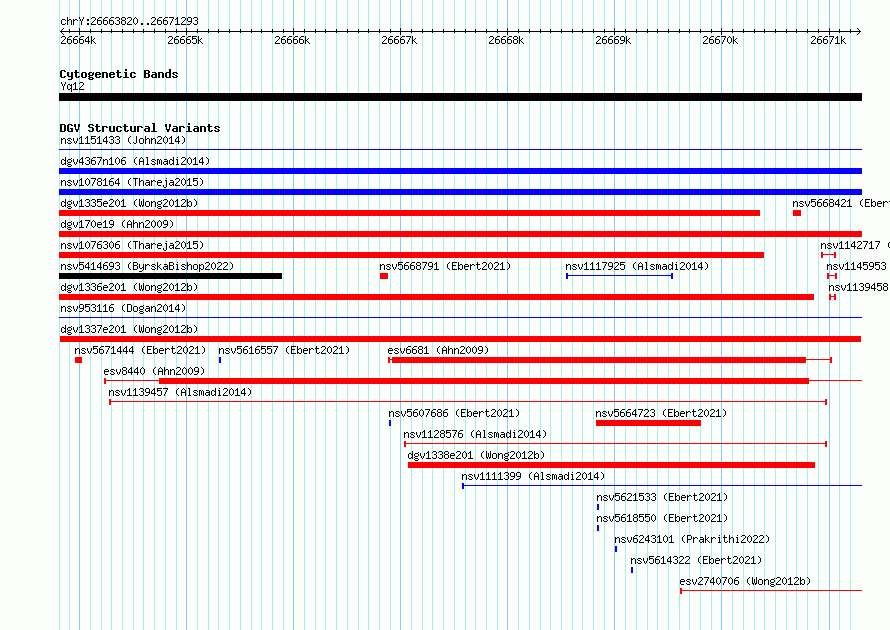Select the small nsv5668421 red feature
The image size is (890, 630).
click(x=797, y=213)
